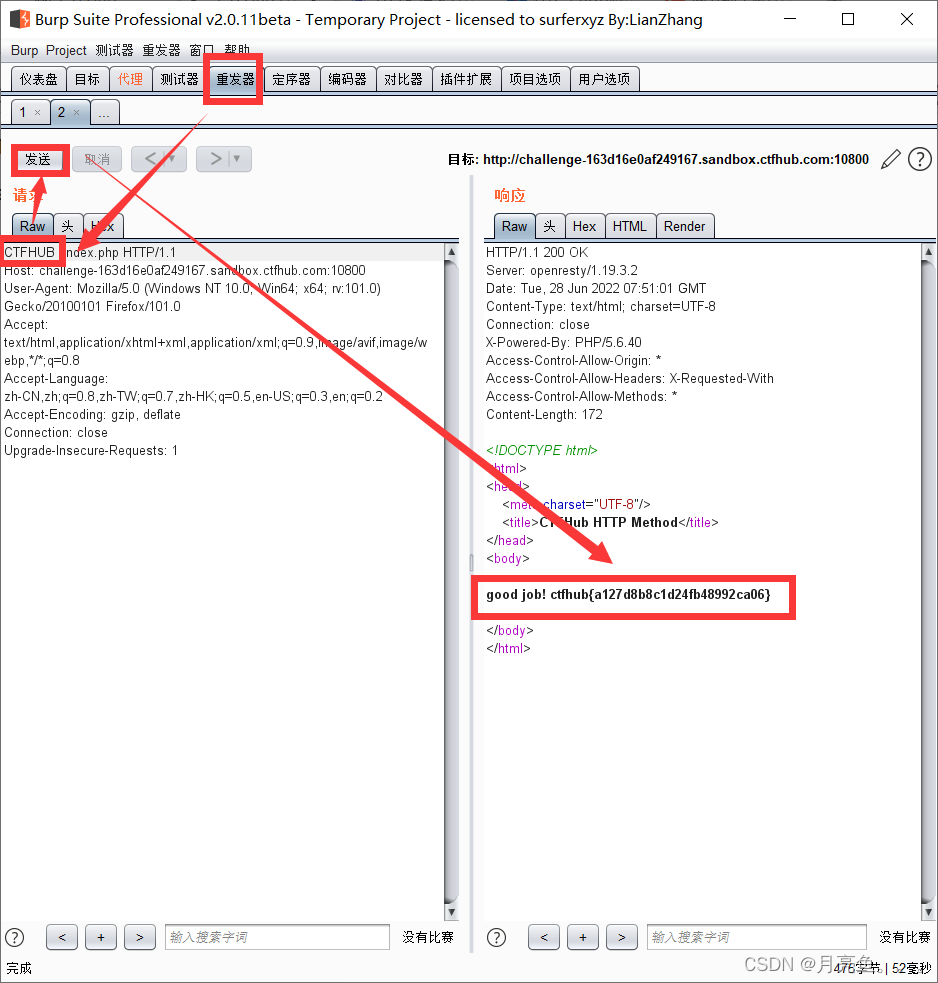Viewport: 938px width, 983px height.
Task: Click 取消 (Cancel) button
Action: pos(97,159)
